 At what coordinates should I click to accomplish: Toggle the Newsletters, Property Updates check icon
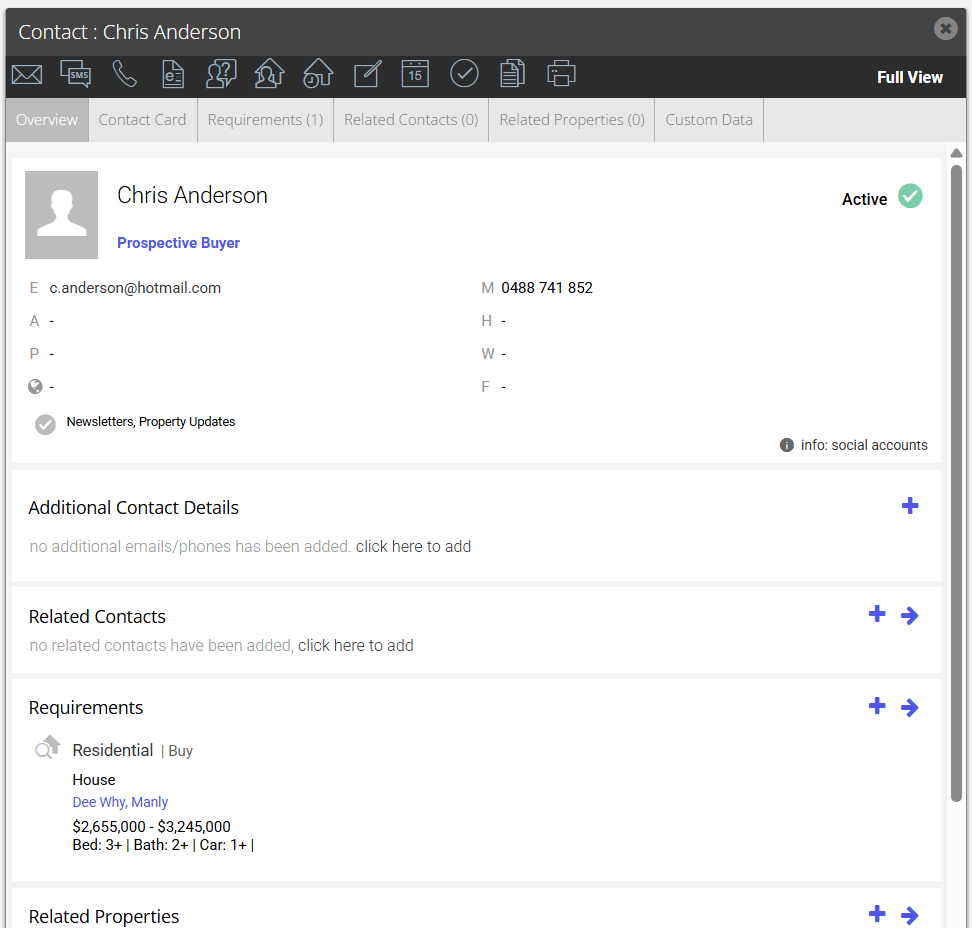[x=45, y=425]
